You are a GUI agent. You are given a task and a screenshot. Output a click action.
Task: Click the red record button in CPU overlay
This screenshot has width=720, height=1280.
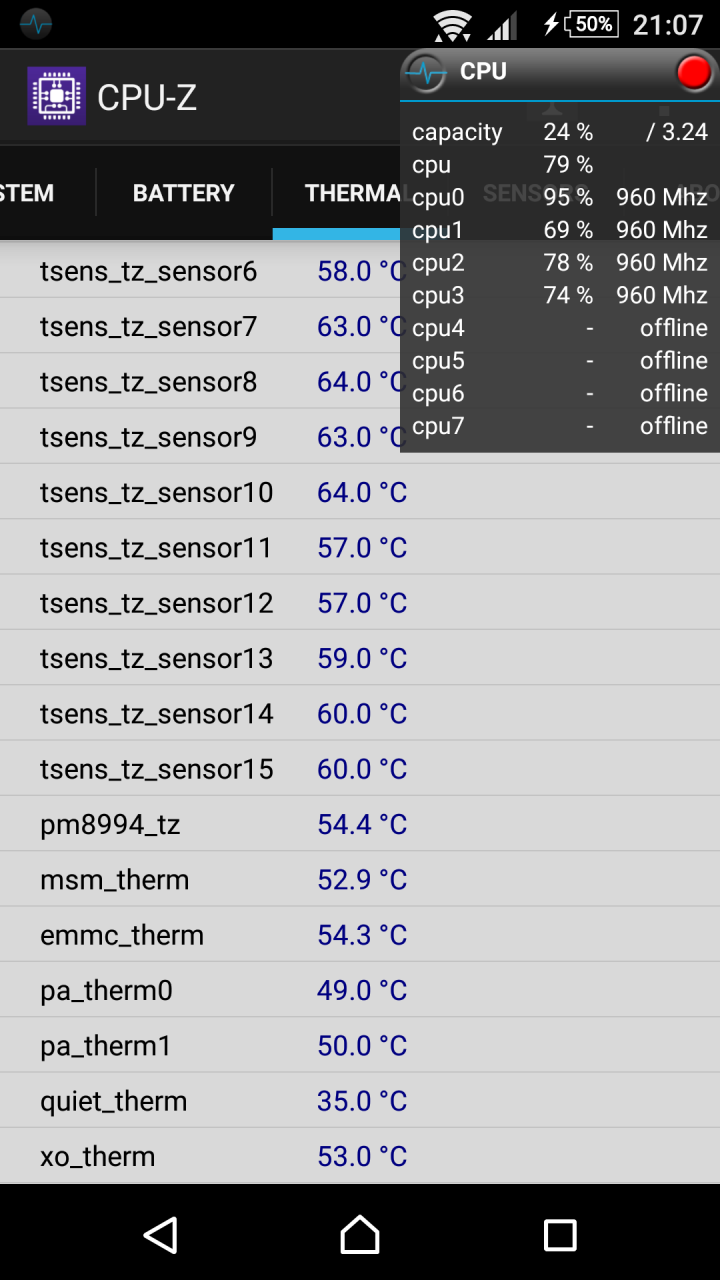coord(694,73)
